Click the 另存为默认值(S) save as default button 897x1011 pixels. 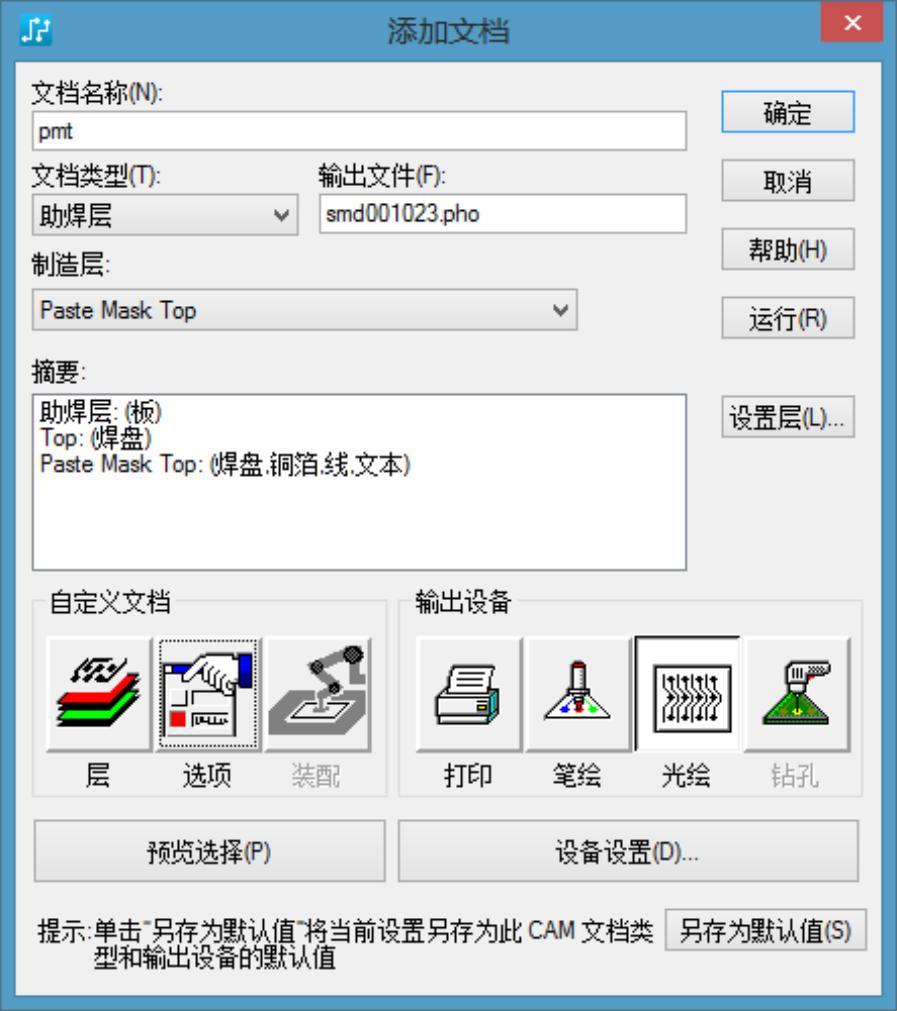click(x=765, y=930)
